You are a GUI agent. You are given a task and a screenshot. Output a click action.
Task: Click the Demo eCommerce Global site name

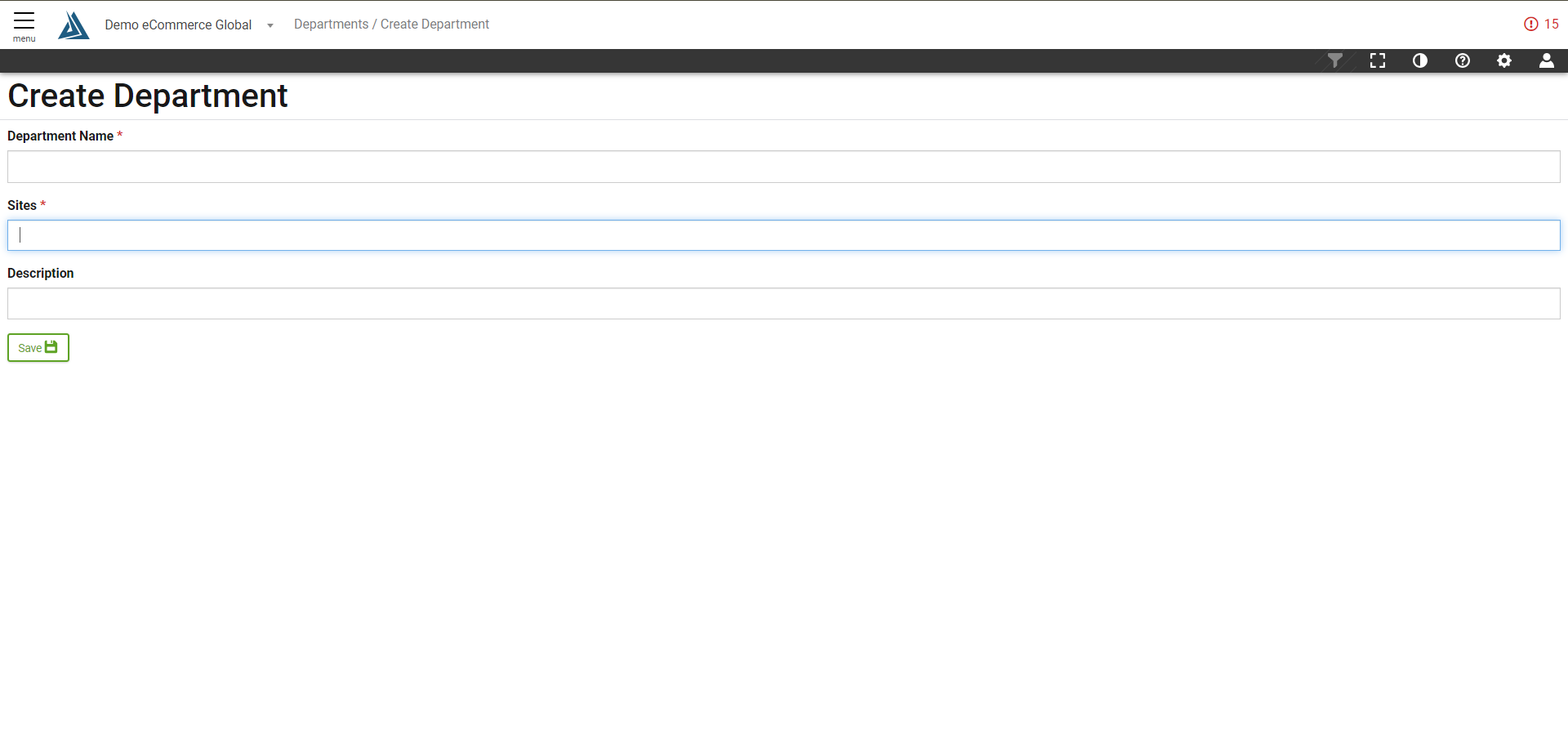pyautogui.click(x=178, y=25)
